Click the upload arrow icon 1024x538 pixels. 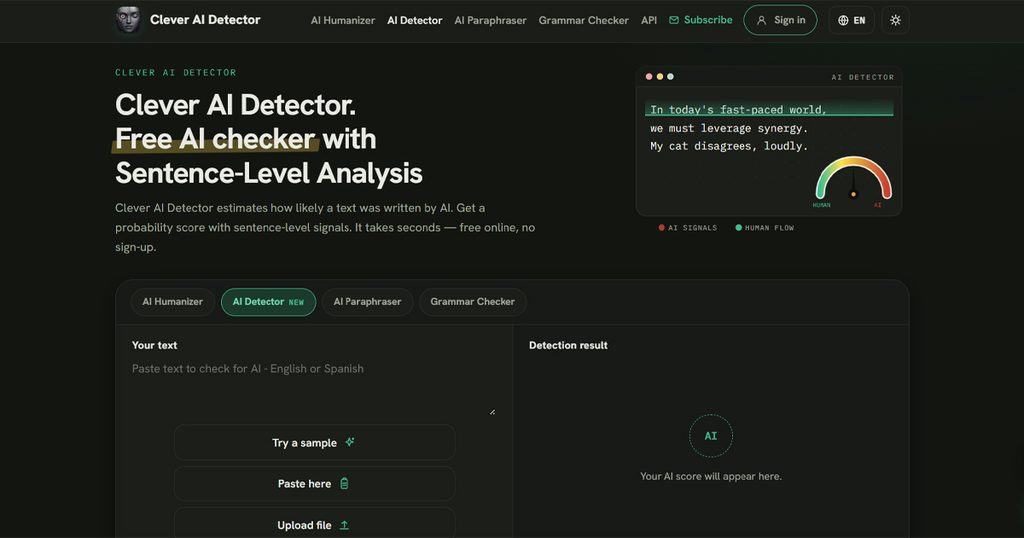pos(344,525)
